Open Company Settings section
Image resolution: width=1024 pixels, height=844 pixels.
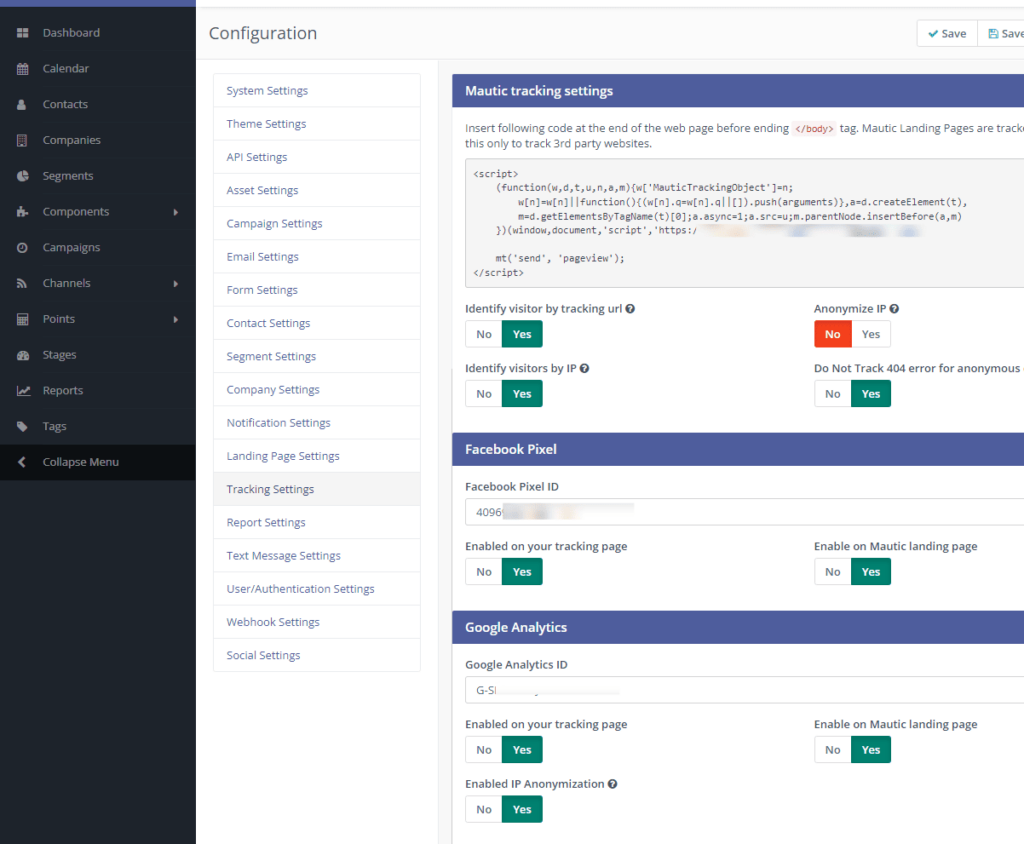click(x=317, y=389)
